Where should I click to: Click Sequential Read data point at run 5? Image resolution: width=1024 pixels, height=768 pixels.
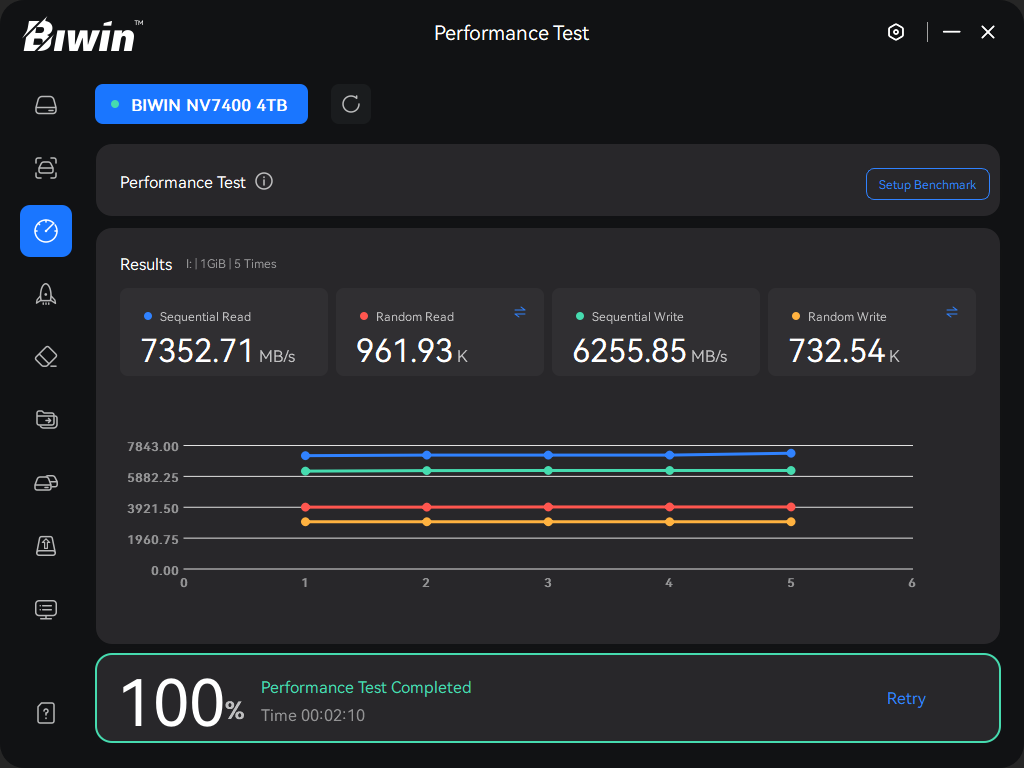coord(791,453)
